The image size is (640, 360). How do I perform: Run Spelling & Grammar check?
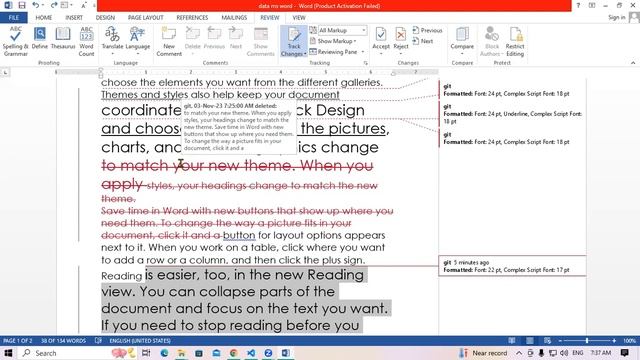point(16,41)
